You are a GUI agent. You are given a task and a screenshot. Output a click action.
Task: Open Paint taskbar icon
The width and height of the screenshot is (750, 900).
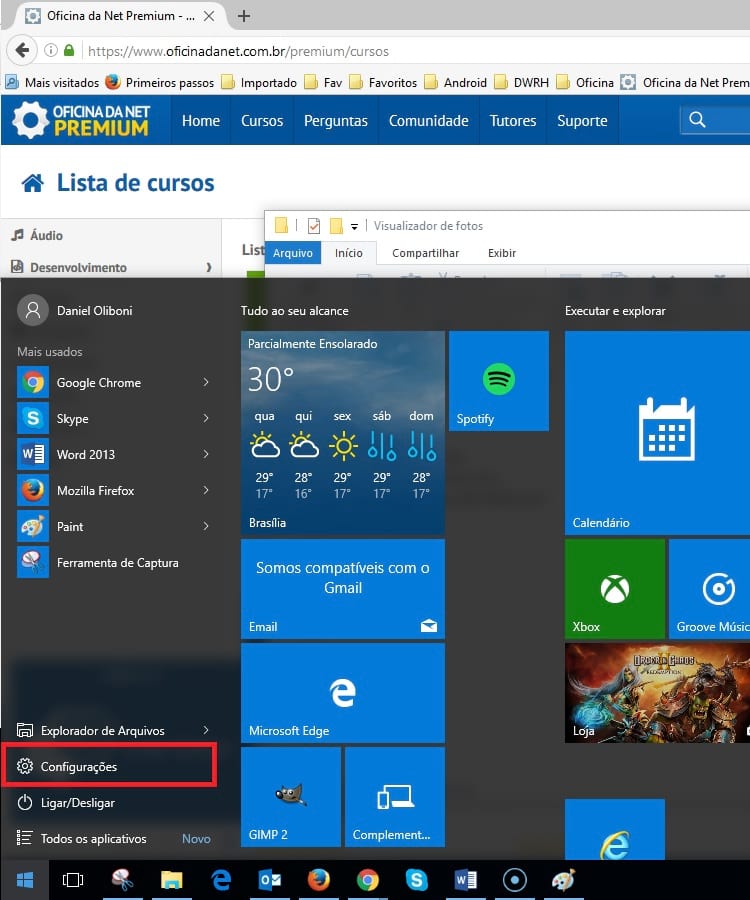pos(563,879)
